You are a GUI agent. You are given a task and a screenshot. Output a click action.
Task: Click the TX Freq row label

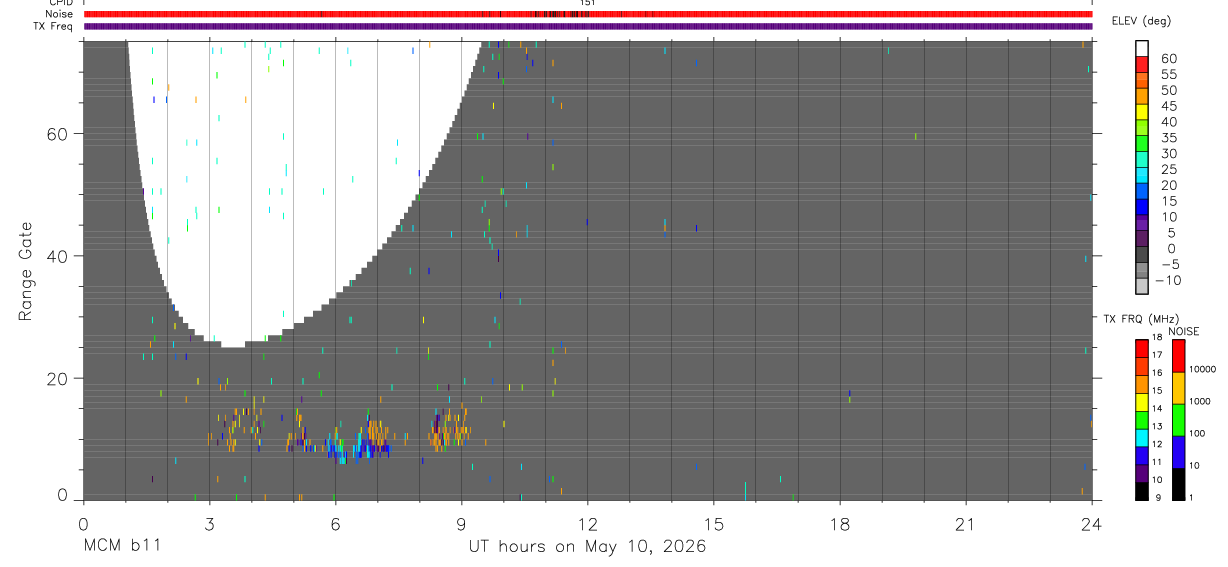click(54, 26)
